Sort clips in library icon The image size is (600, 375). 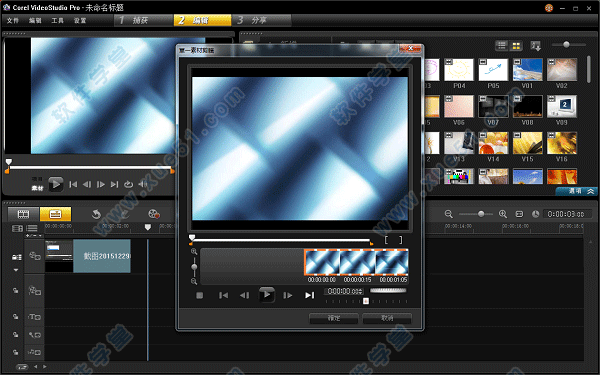[x=536, y=46]
